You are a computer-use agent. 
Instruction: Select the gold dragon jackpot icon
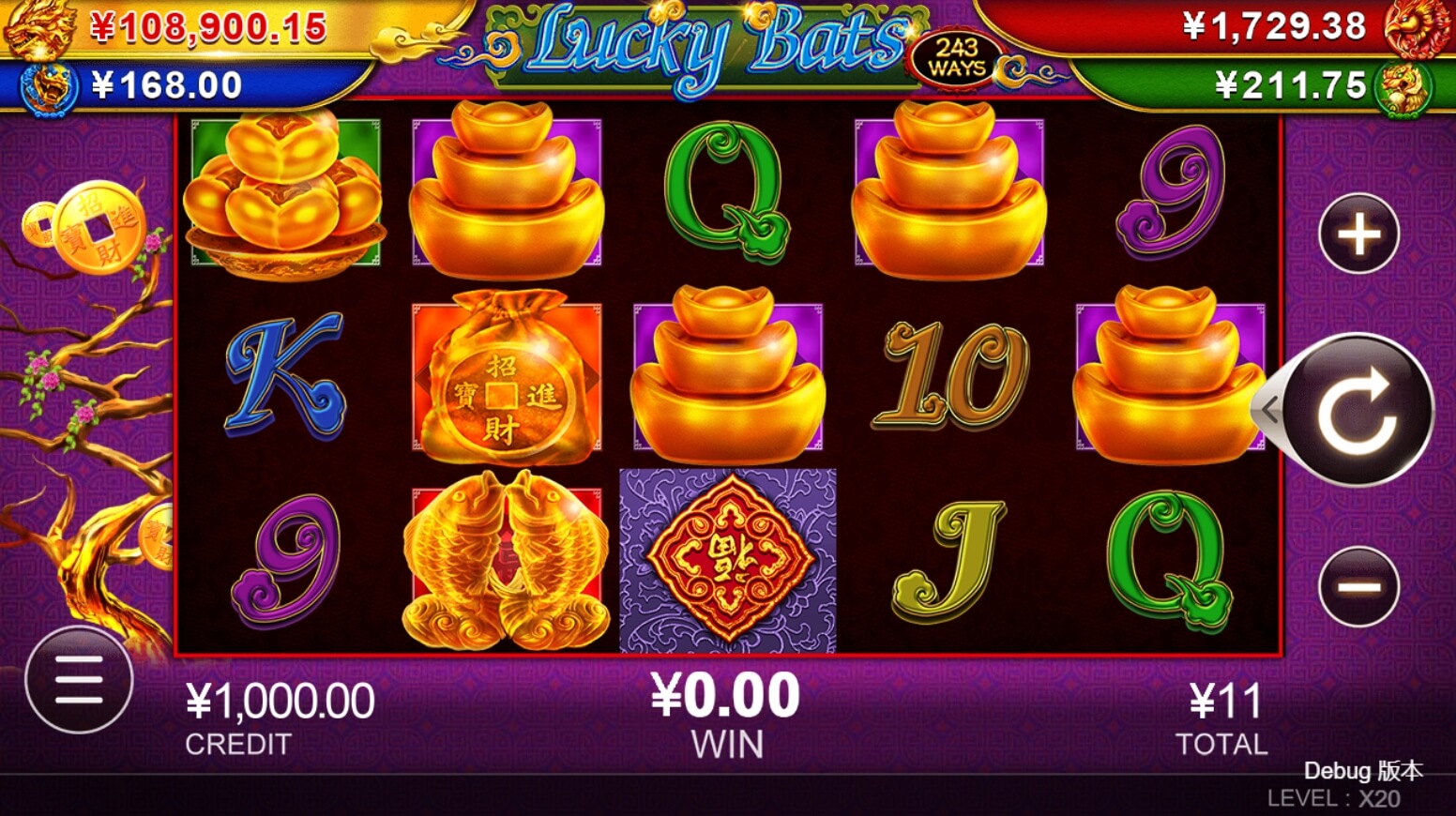[x=39, y=26]
